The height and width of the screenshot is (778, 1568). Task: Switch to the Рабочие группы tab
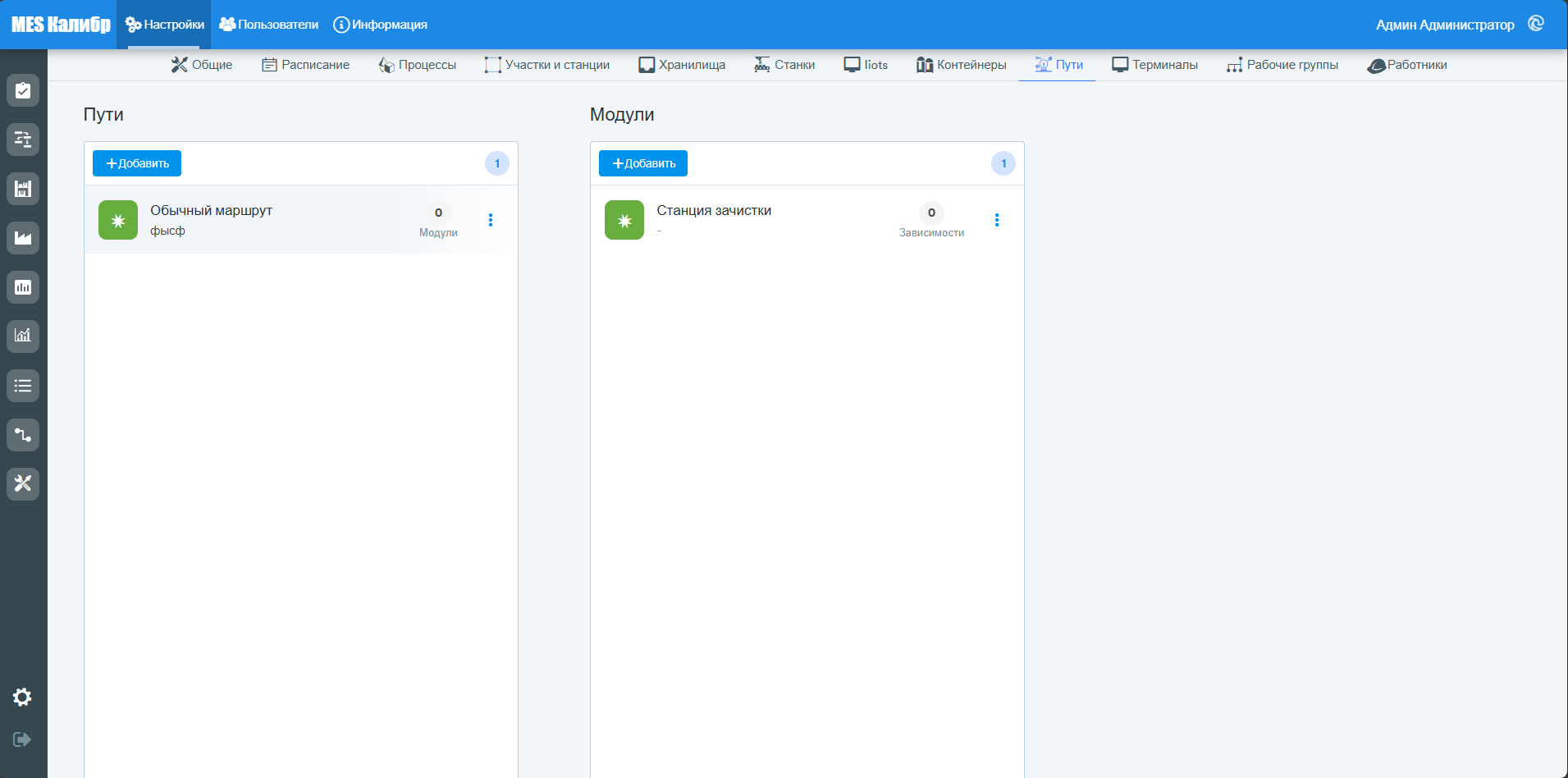[x=1282, y=65]
